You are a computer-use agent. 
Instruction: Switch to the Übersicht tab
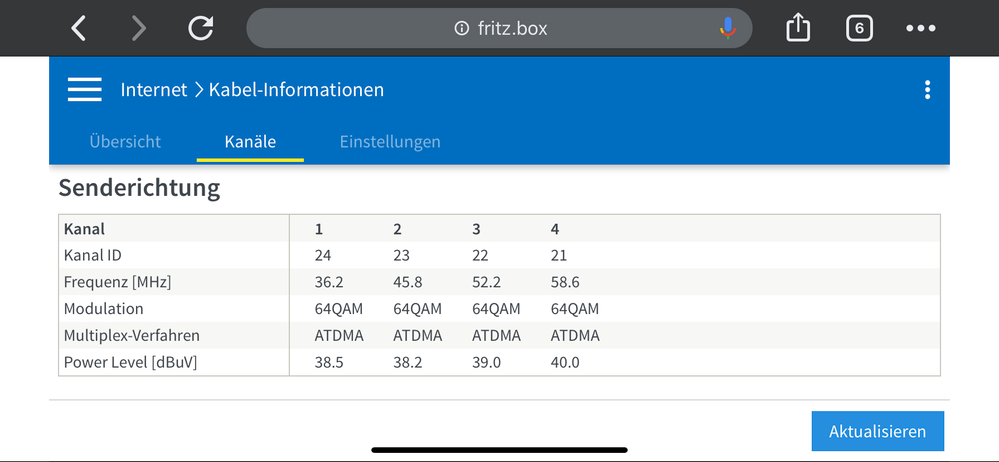(125, 142)
